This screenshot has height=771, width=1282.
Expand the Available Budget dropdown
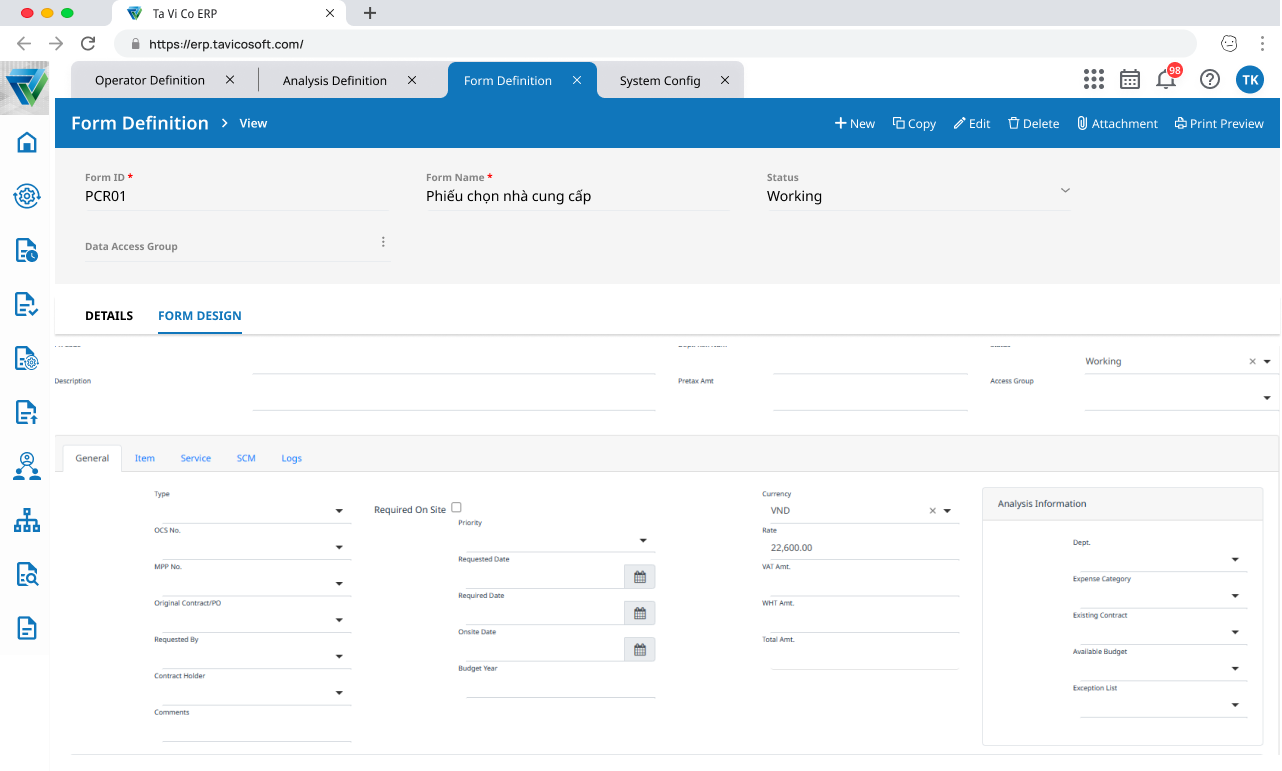tap(1235, 669)
